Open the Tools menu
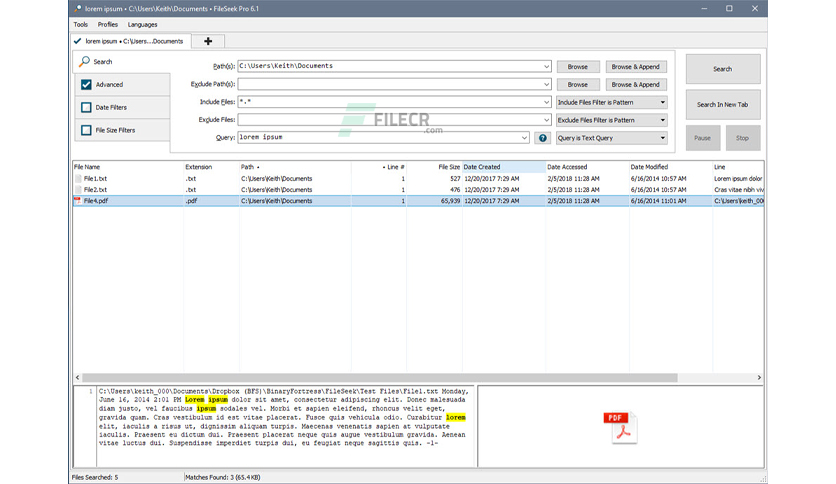Image resolution: width=836 pixels, height=484 pixels. point(81,25)
